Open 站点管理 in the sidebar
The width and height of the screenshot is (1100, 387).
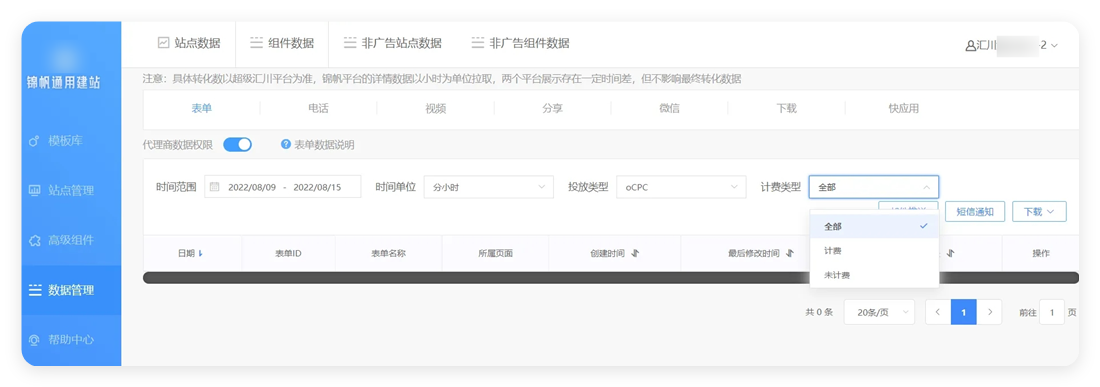(72, 191)
